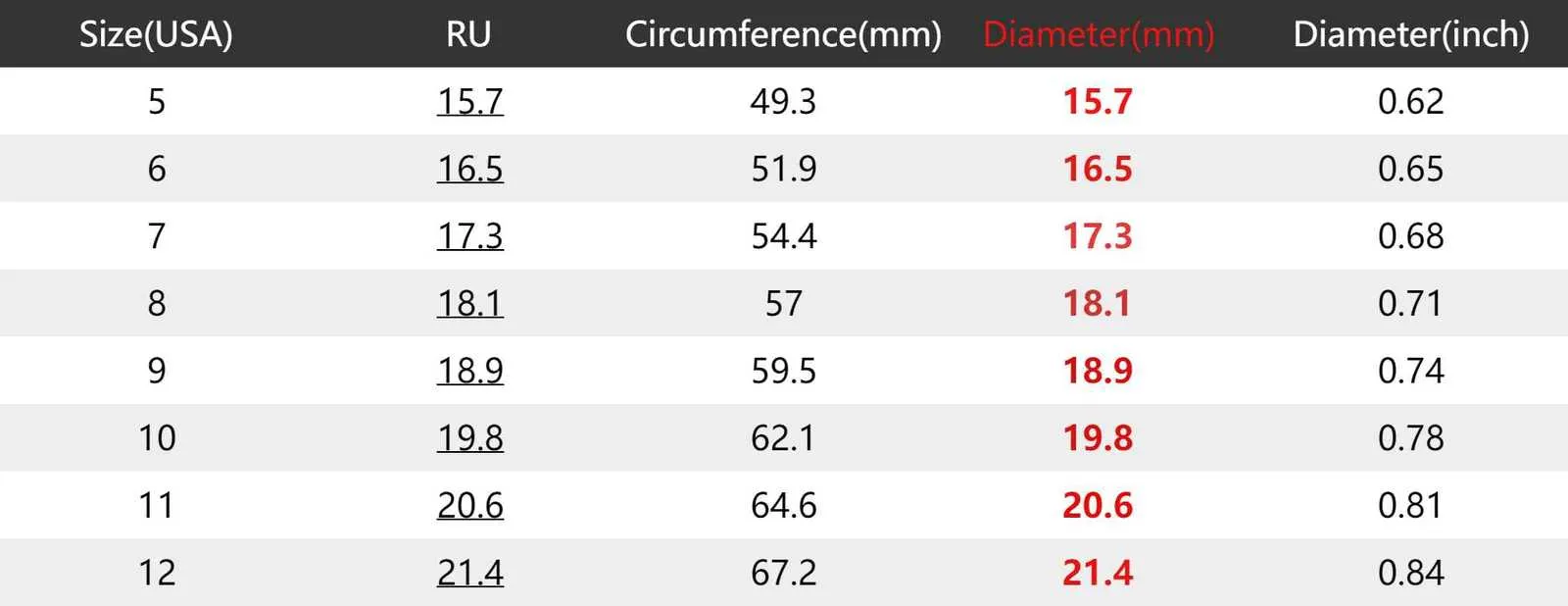The width and height of the screenshot is (1568, 606).
Task: Select the 0.84 diameter inch cell
Action: [x=1410, y=573]
